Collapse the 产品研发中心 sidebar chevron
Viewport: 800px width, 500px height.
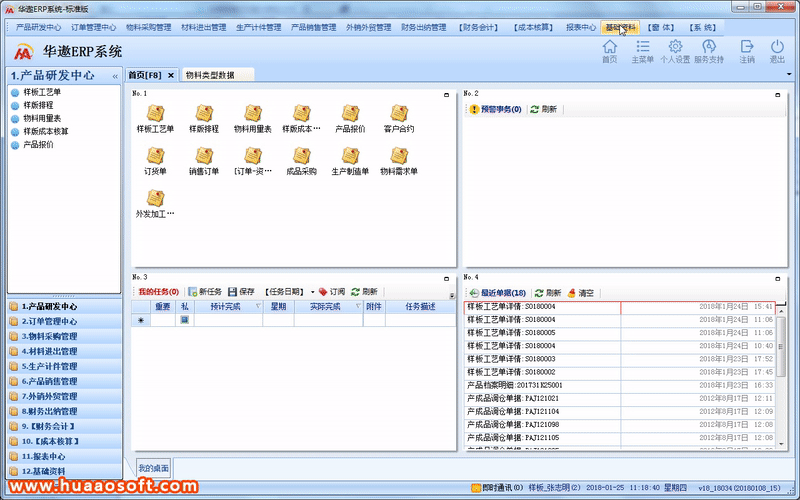tap(115, 77)
